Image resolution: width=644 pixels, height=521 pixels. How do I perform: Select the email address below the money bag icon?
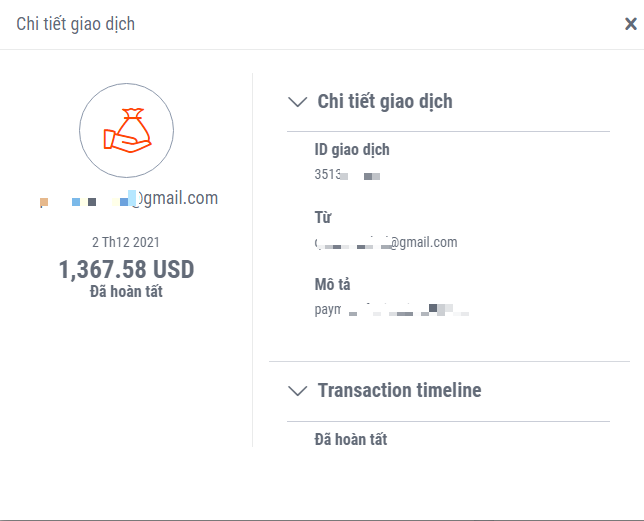(128, 199)
